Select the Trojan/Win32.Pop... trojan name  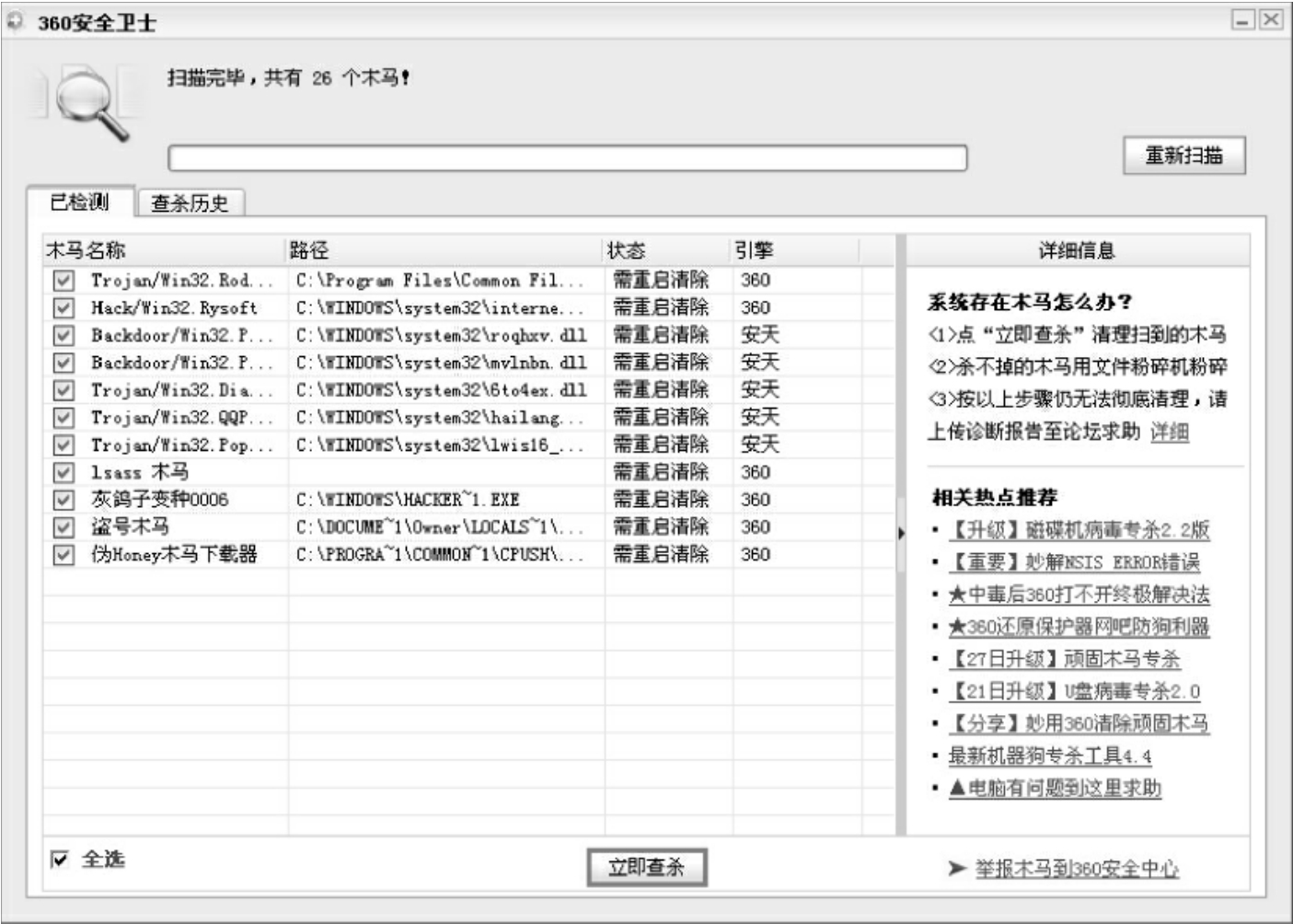tap(182, 445)
